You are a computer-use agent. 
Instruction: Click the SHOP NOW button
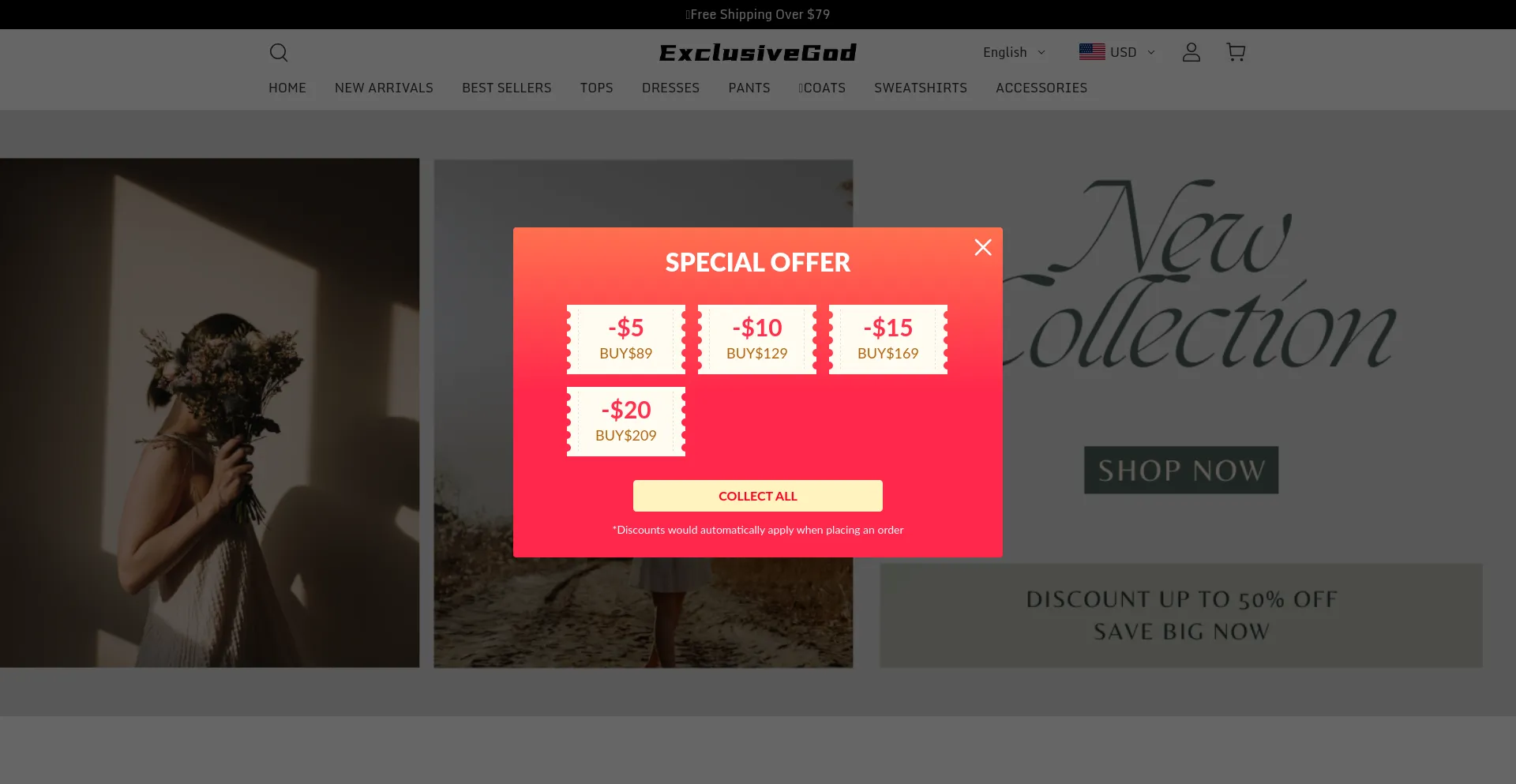tap(1181, 471)
